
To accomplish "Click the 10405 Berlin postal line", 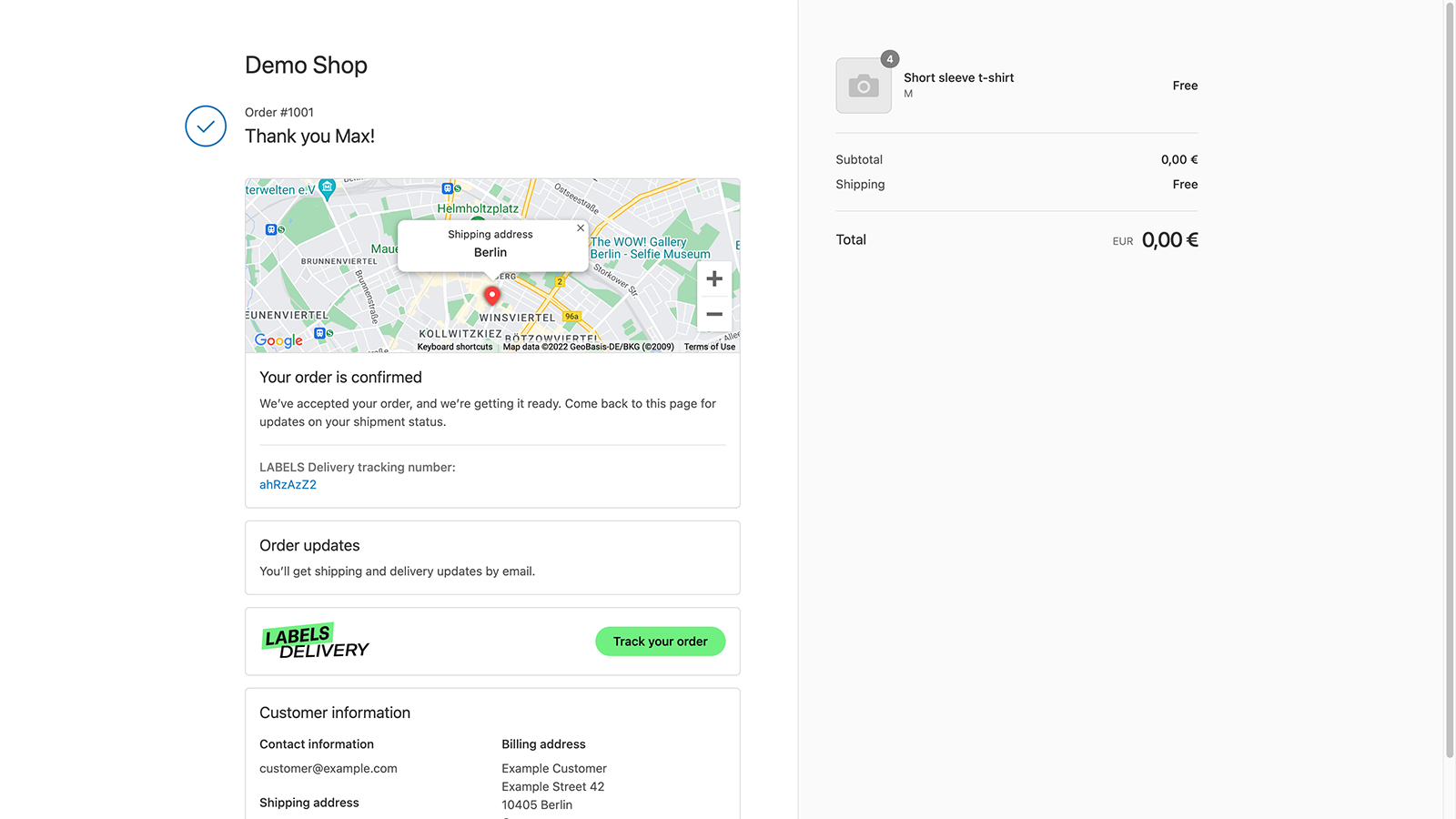I will point(537,804).
